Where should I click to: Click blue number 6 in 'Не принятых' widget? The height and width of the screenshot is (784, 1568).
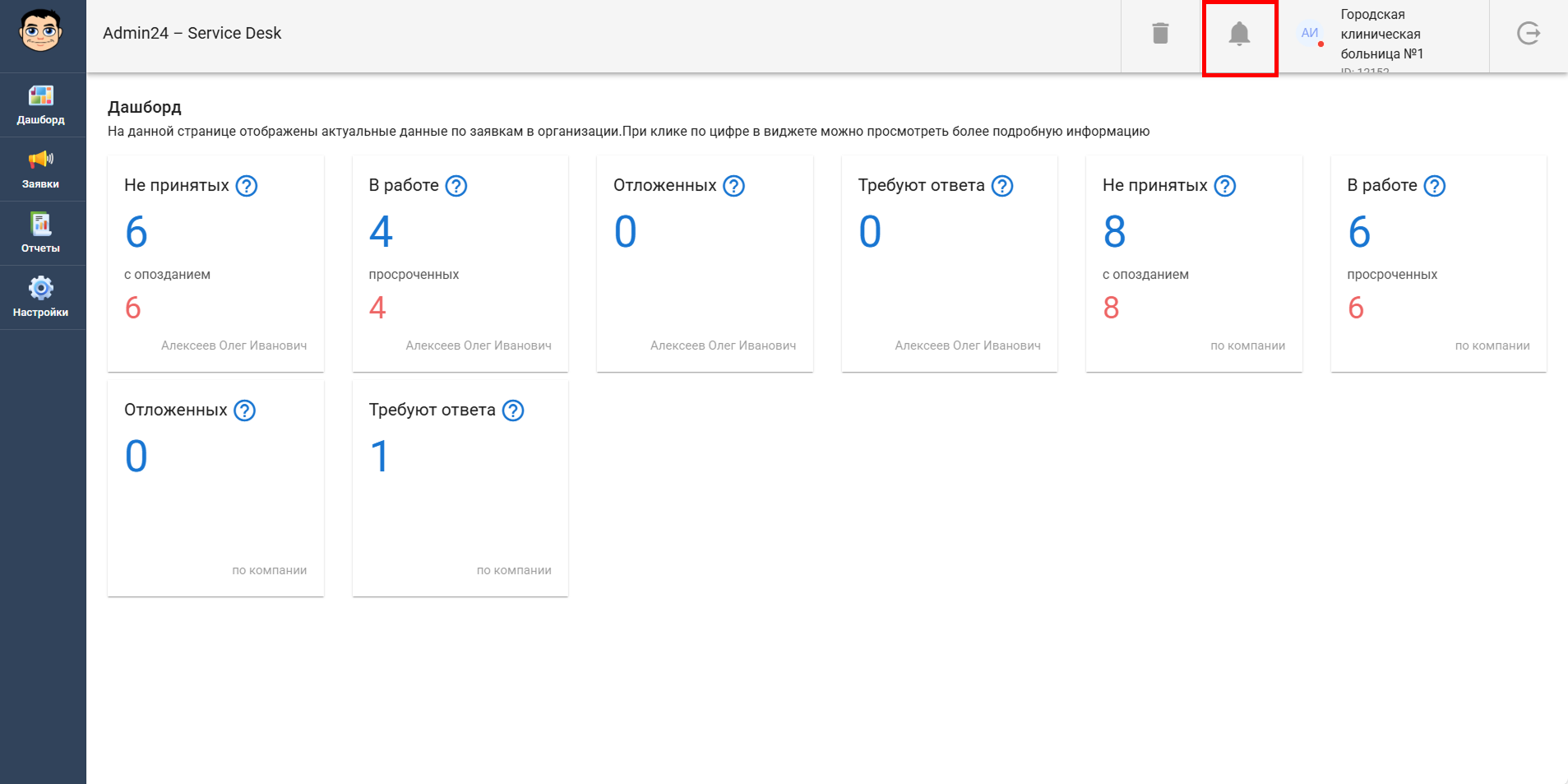point(136,232)
